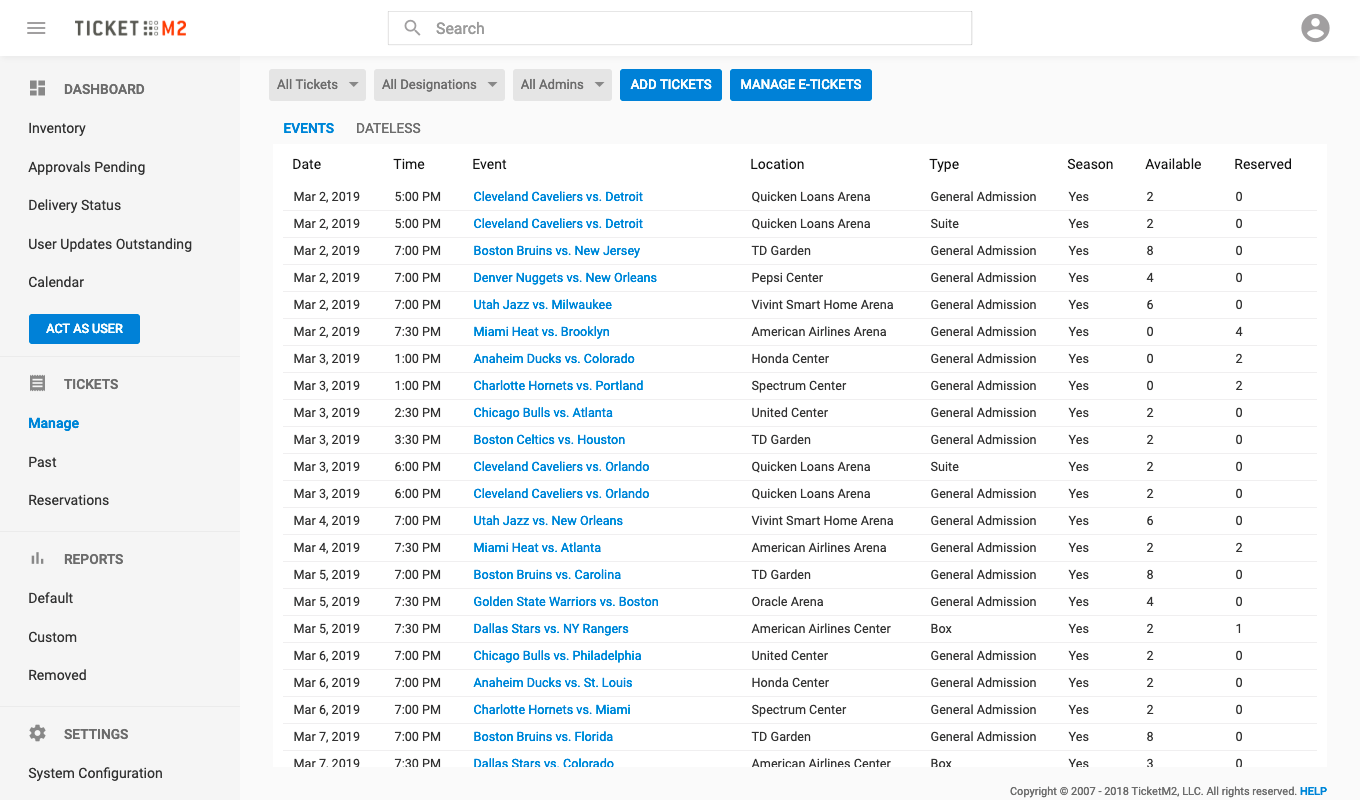Image resolution: width=1360 pixels, height=800 pixels.
Task: Click the Act As User button
Action: coord(84,329)
